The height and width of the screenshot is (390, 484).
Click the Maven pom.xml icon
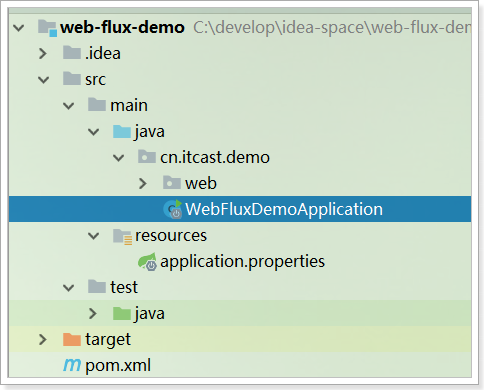(72, 365)
